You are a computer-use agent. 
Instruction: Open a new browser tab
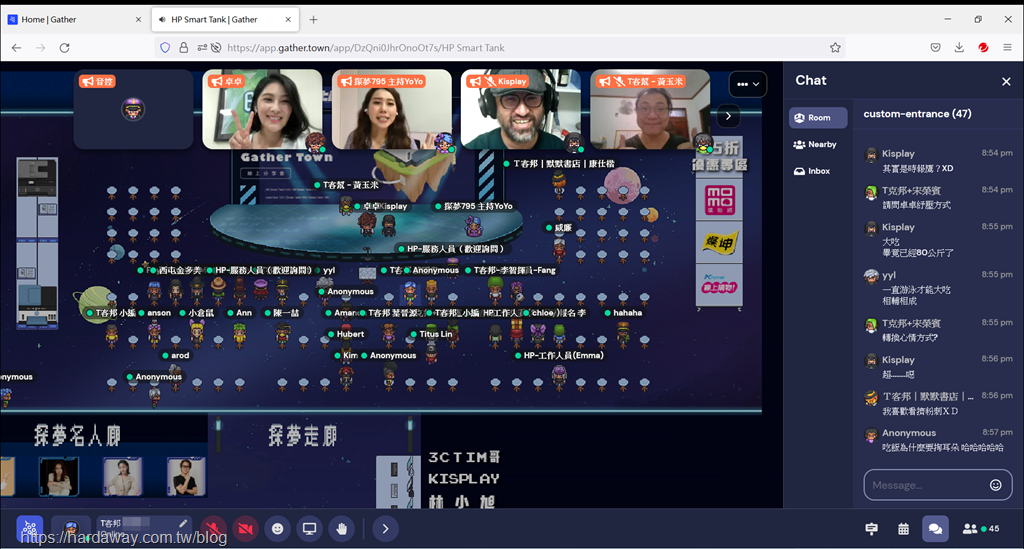click(x=313, y=20)
